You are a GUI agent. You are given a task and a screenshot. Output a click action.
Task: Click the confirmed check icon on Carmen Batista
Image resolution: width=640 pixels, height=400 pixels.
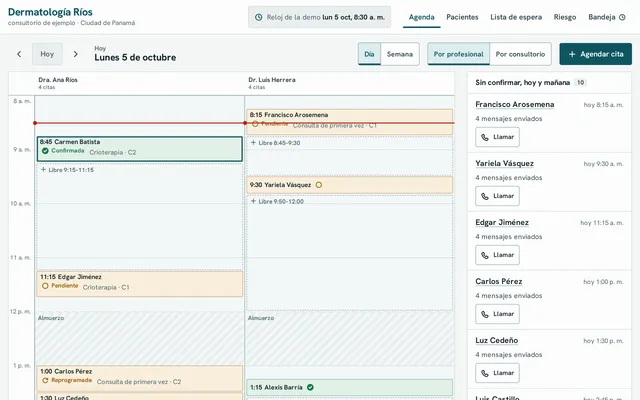(45, 151)
